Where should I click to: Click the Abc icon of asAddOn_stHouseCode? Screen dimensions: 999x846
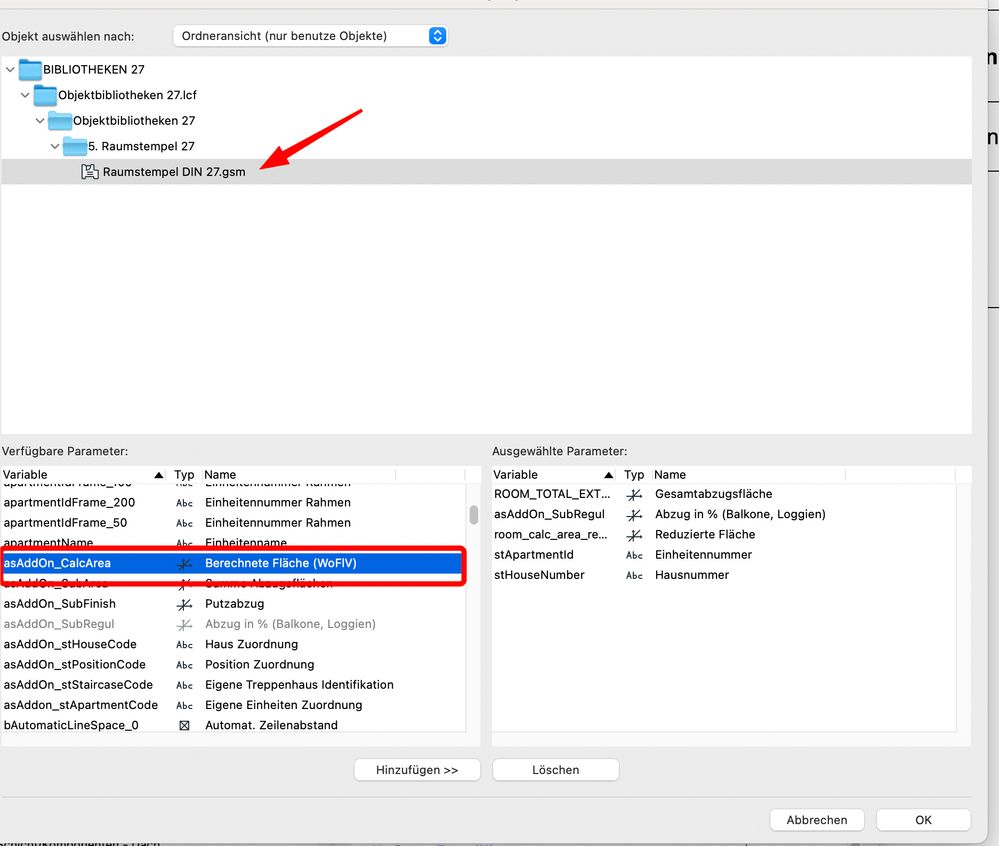184,645
